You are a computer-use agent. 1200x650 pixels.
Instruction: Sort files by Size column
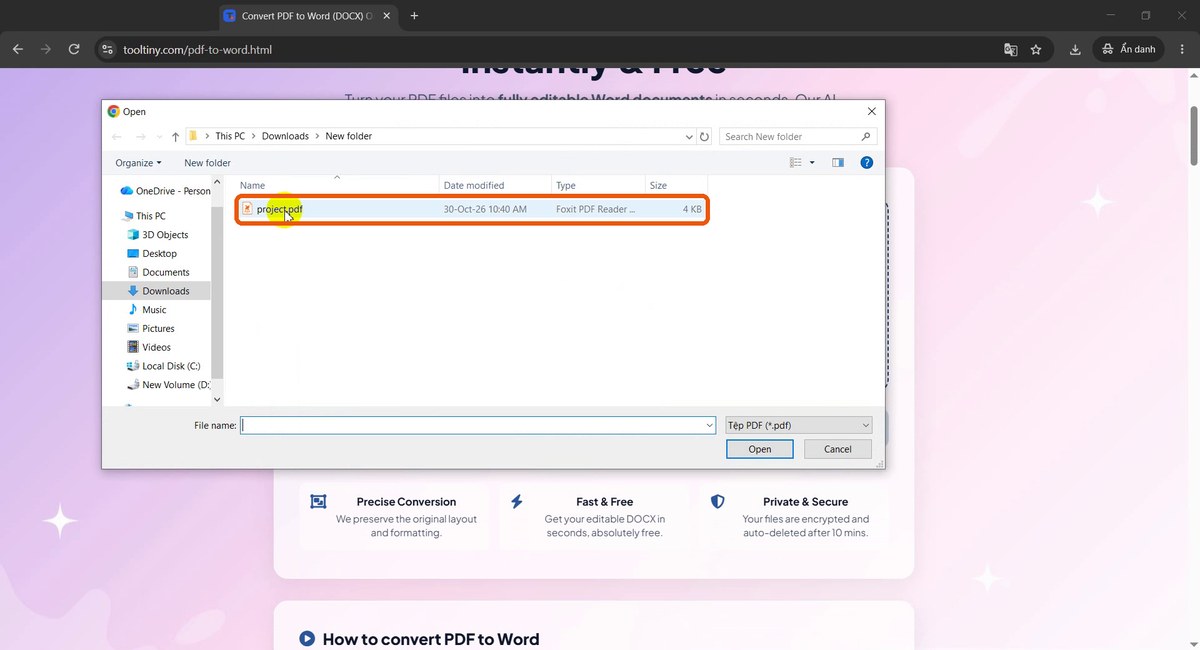676,185
